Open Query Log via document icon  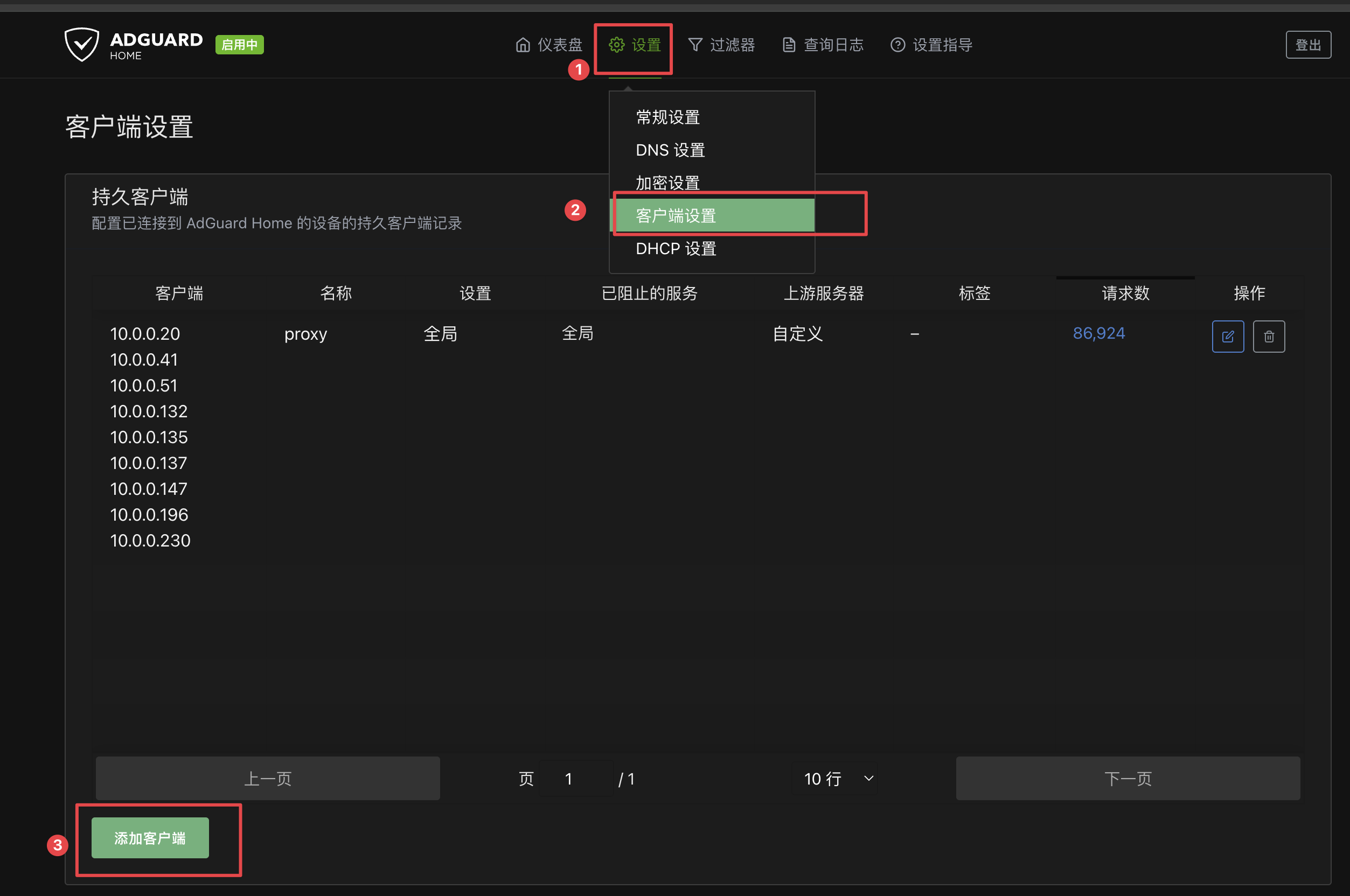789,45
